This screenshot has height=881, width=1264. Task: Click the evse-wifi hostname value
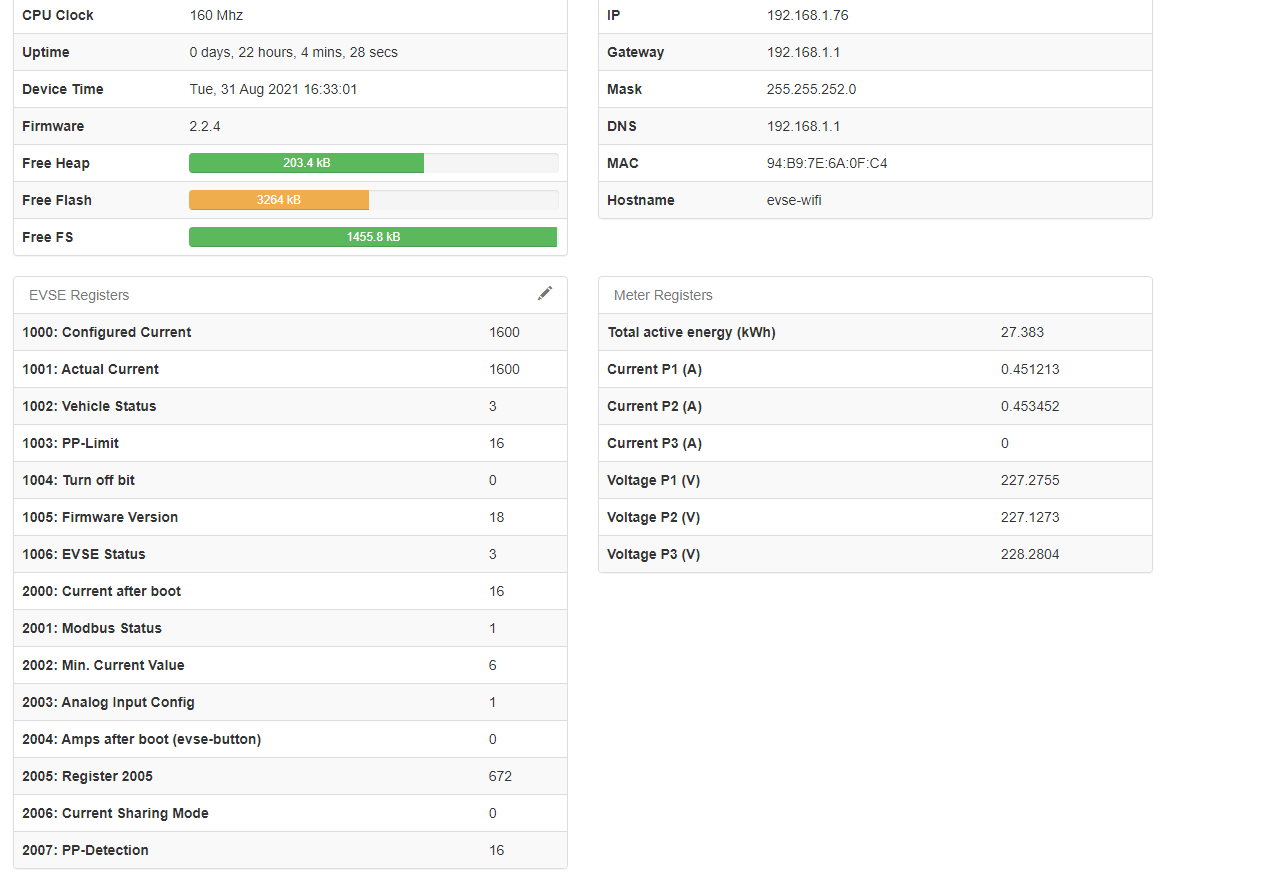tap(794, 200)
